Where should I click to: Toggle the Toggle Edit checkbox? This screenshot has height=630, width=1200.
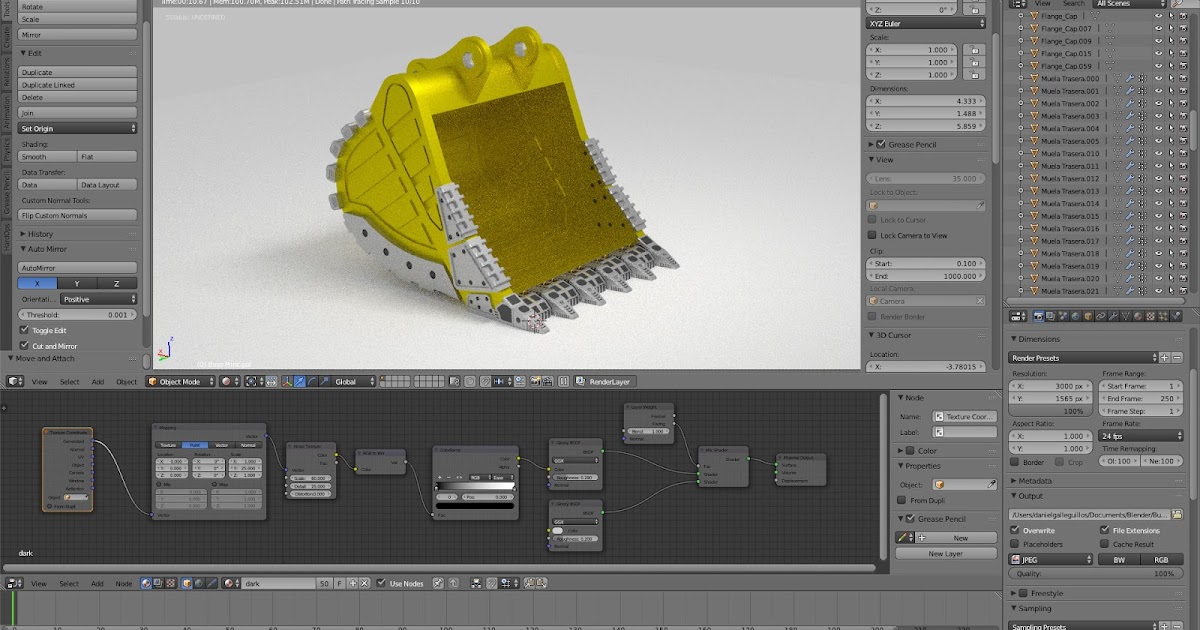click(x=25, y=330)
